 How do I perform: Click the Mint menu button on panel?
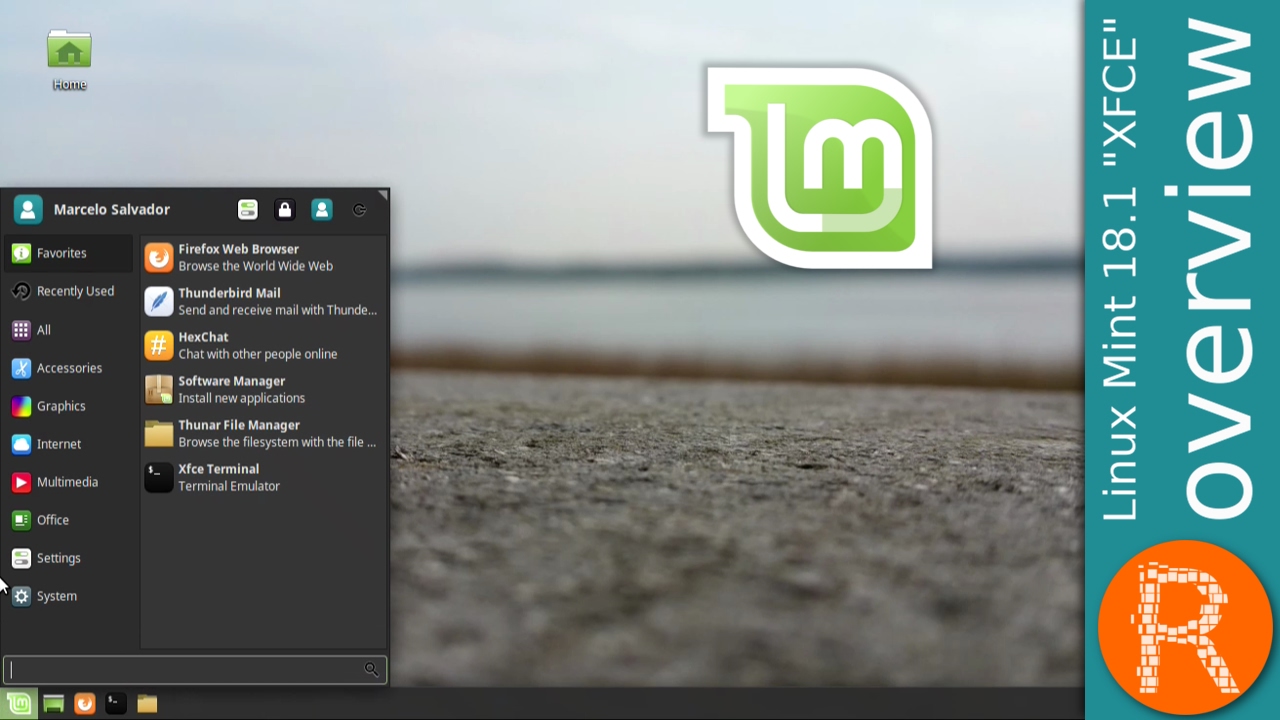pos(19,704)
